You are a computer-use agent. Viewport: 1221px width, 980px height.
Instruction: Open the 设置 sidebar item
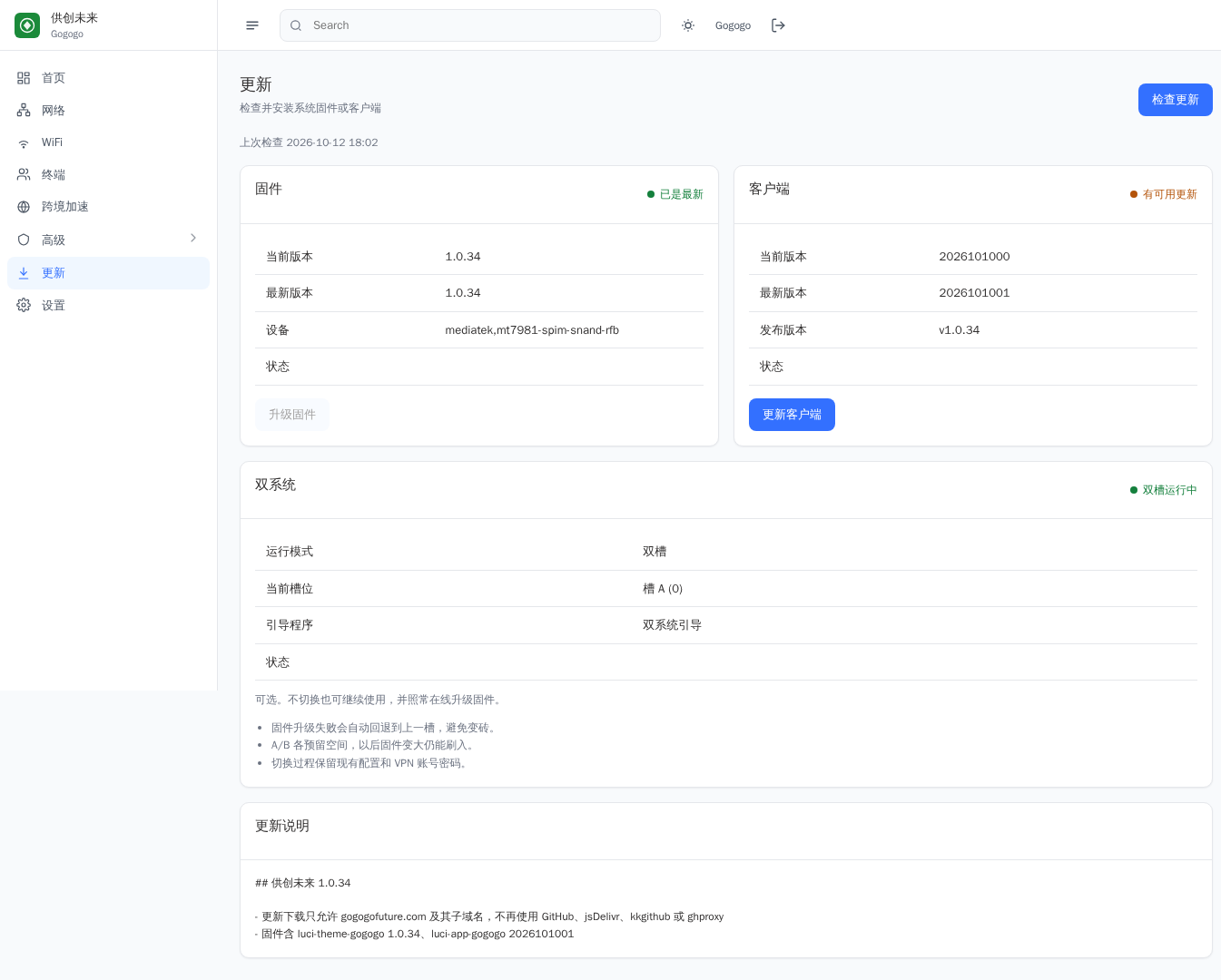(x=108, y=306)
